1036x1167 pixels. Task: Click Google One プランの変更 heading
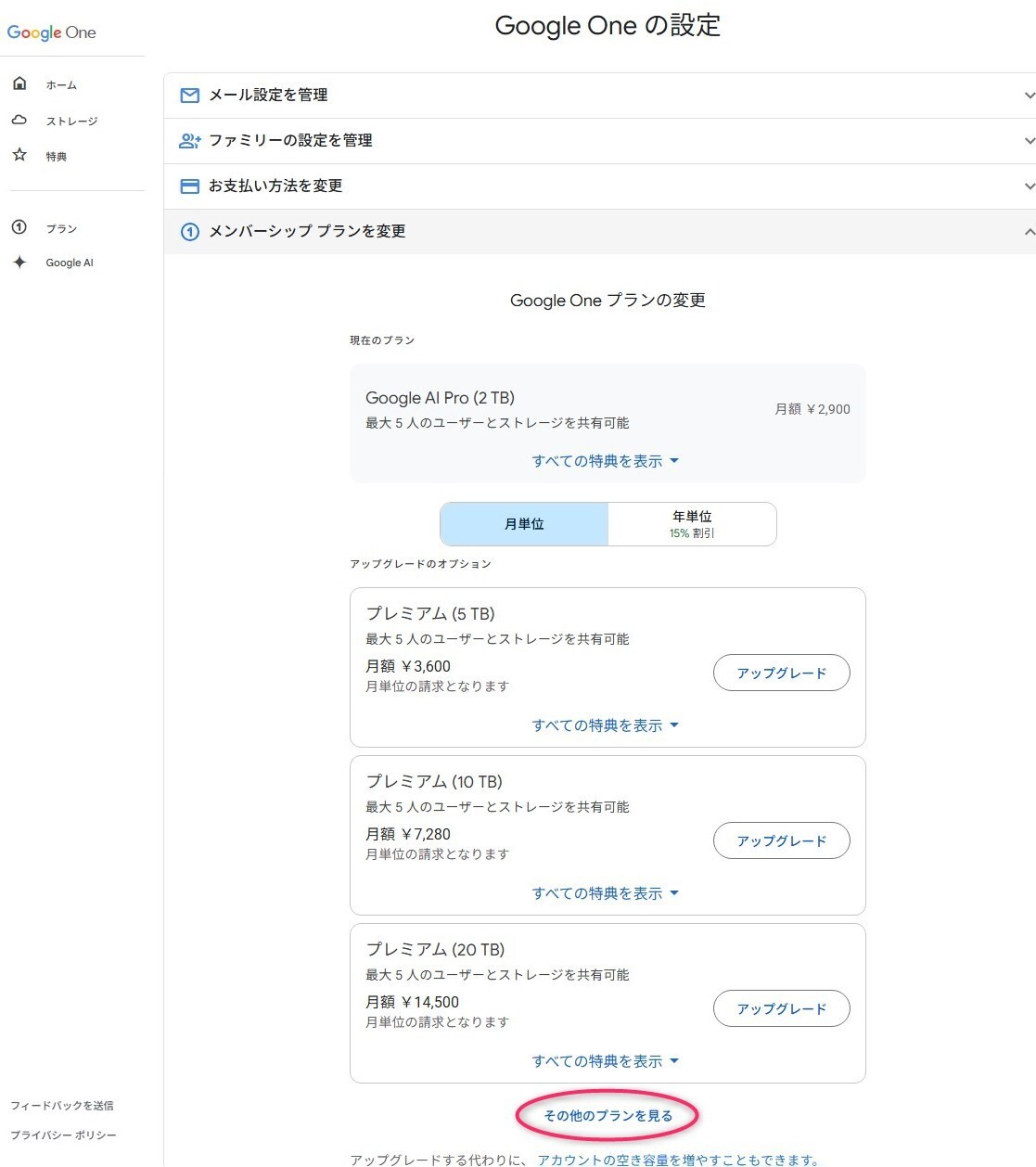(608, 301)
